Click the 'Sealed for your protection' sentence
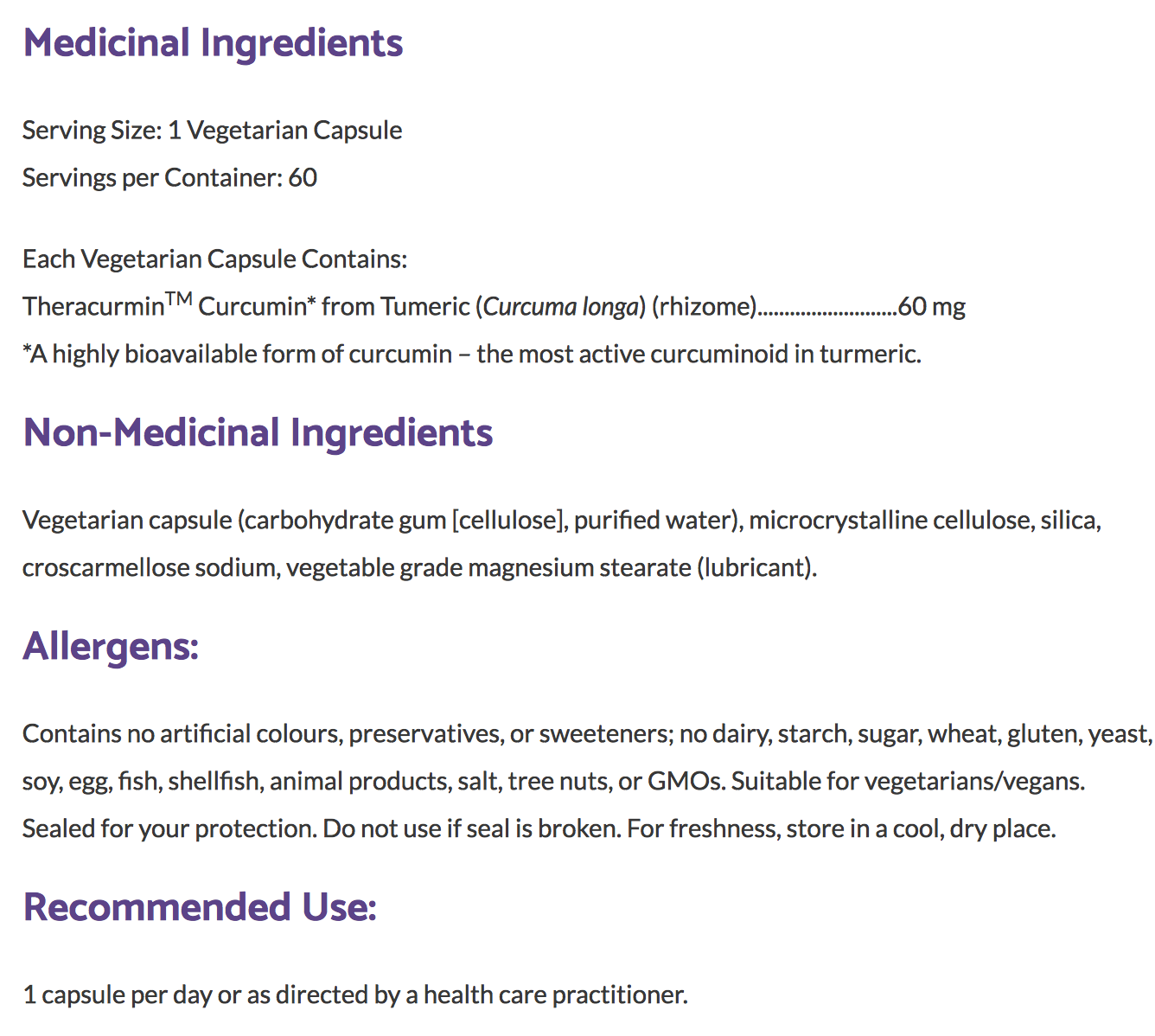This screenshot has width=1155, height=1036. point(169,829)
